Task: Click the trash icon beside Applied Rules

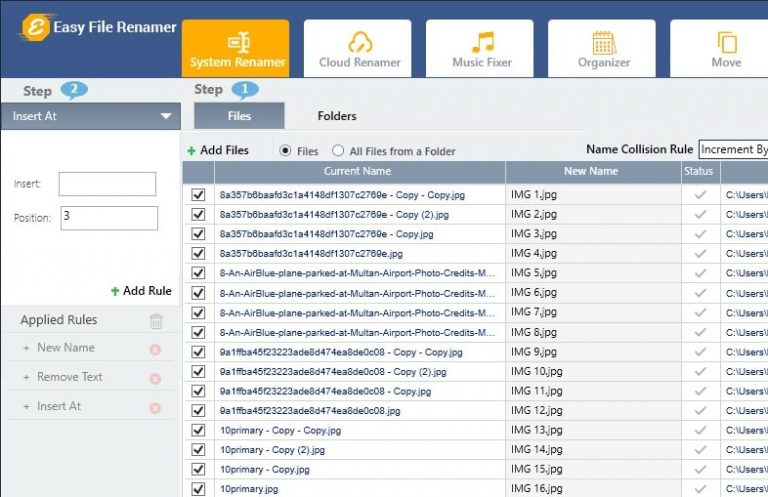Action: coord(156,321)
